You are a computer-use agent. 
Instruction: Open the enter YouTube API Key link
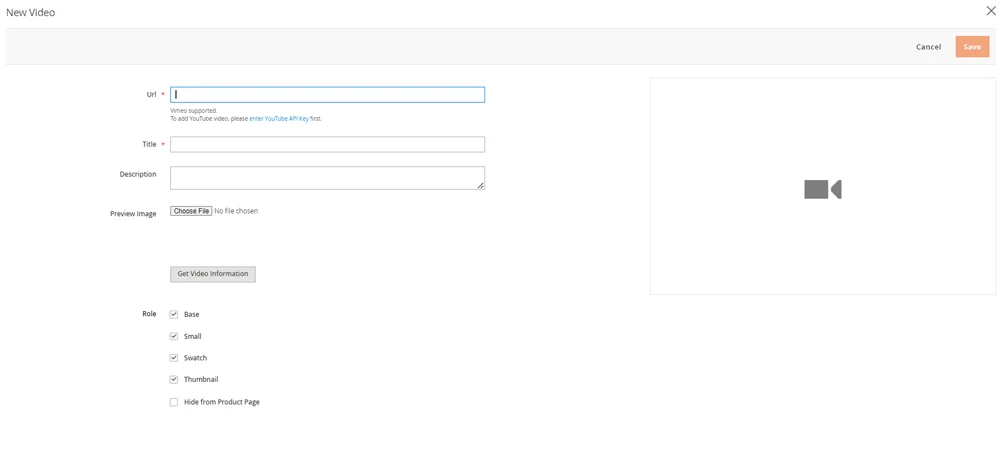pyautogui.click(x=279, y=119)
